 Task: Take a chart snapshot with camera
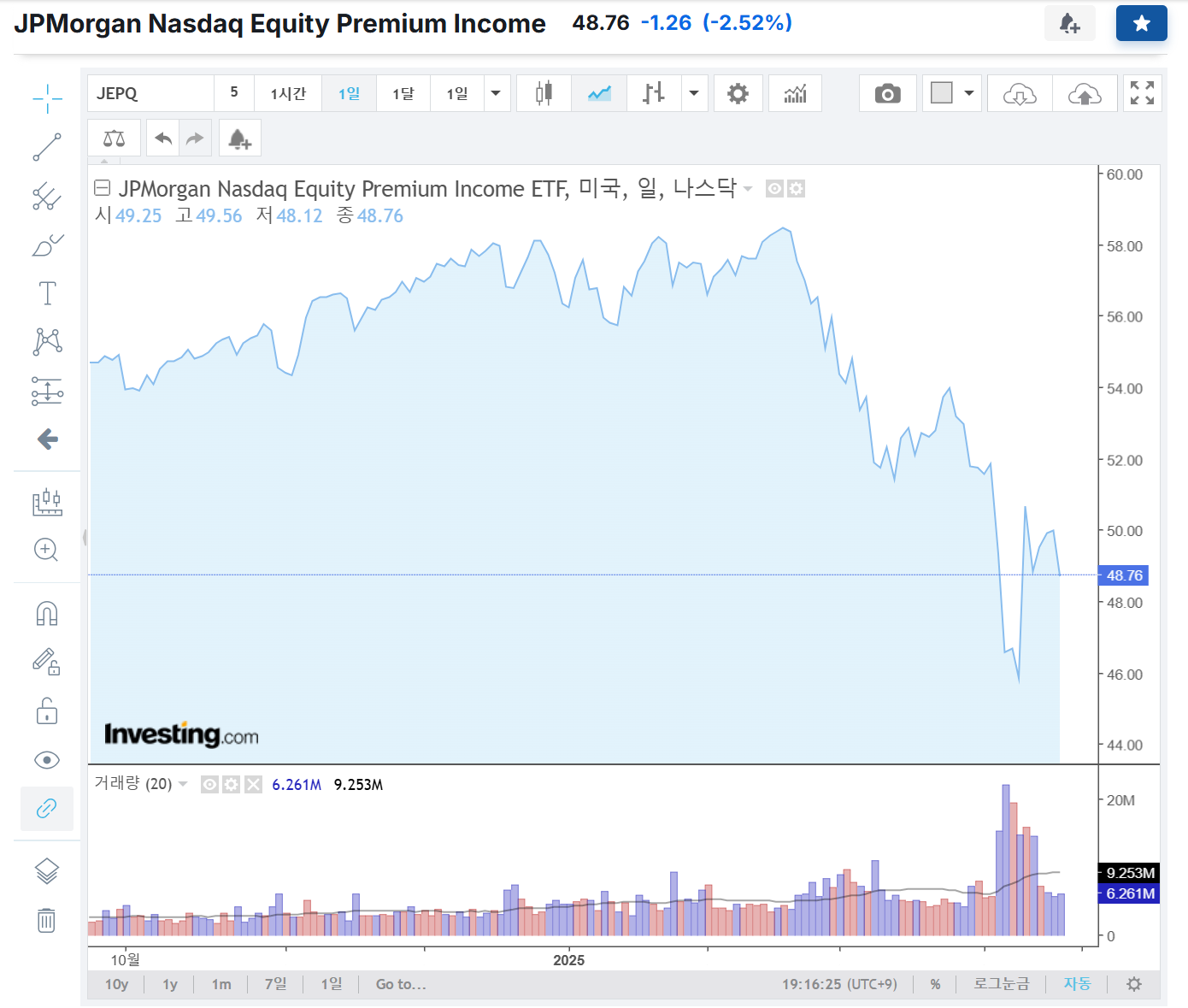click(888, 93)
